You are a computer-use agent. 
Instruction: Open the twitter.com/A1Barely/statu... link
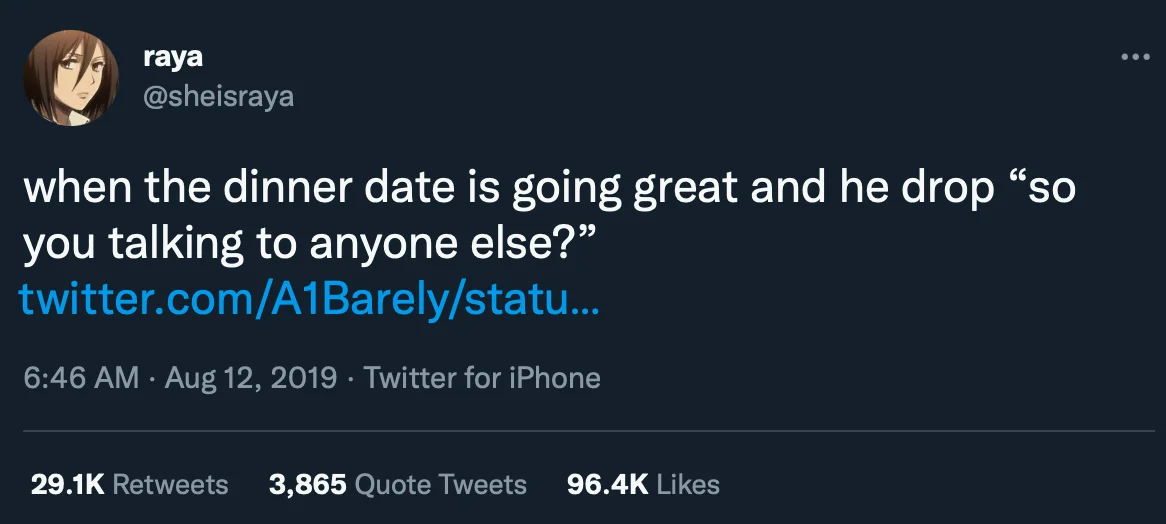click(307, 300)
